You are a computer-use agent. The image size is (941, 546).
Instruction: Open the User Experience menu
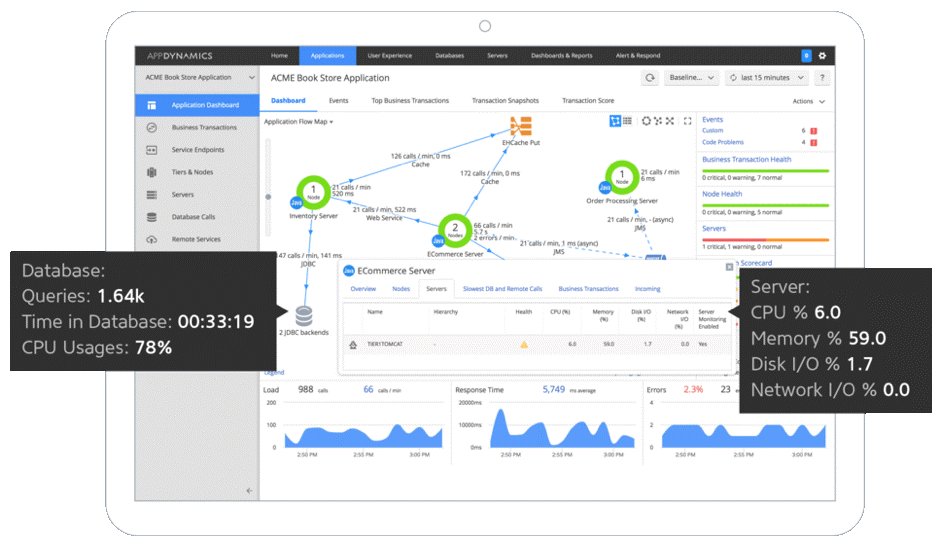coord(389,55)
